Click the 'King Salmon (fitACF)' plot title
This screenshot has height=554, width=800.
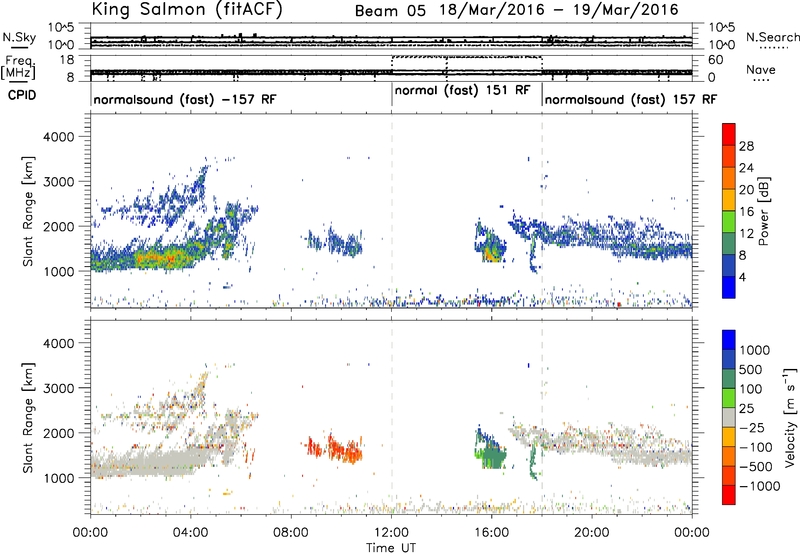pyautogui.click(x=187, y=9)
